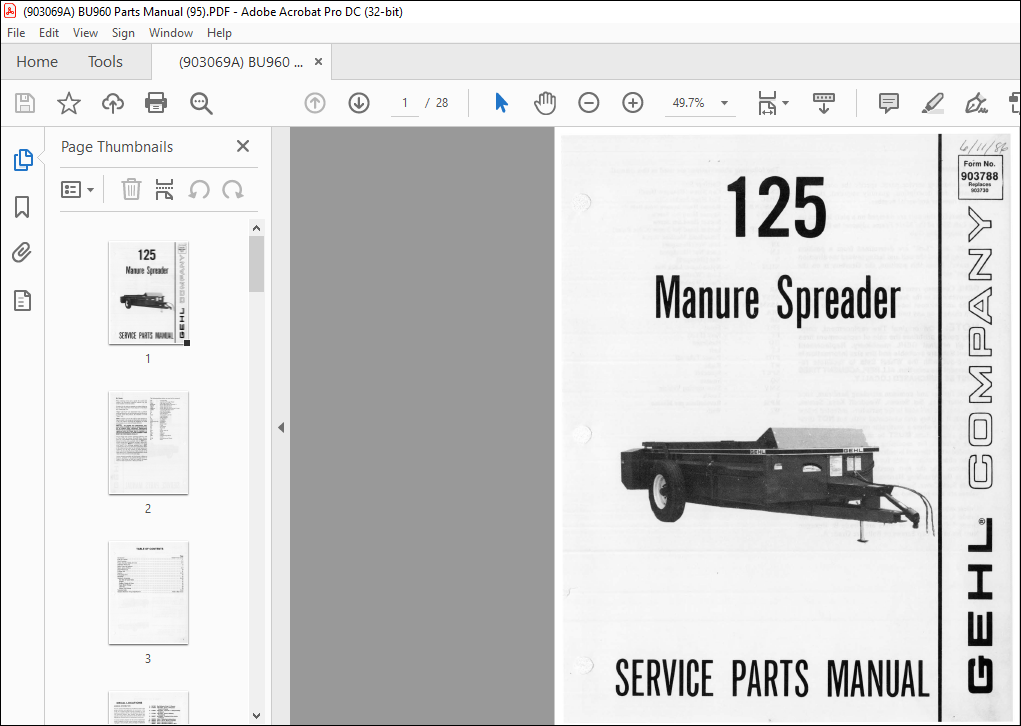
Task: Print the document using the printer icon
Action: pyautogui.click(x=156, y=103)
